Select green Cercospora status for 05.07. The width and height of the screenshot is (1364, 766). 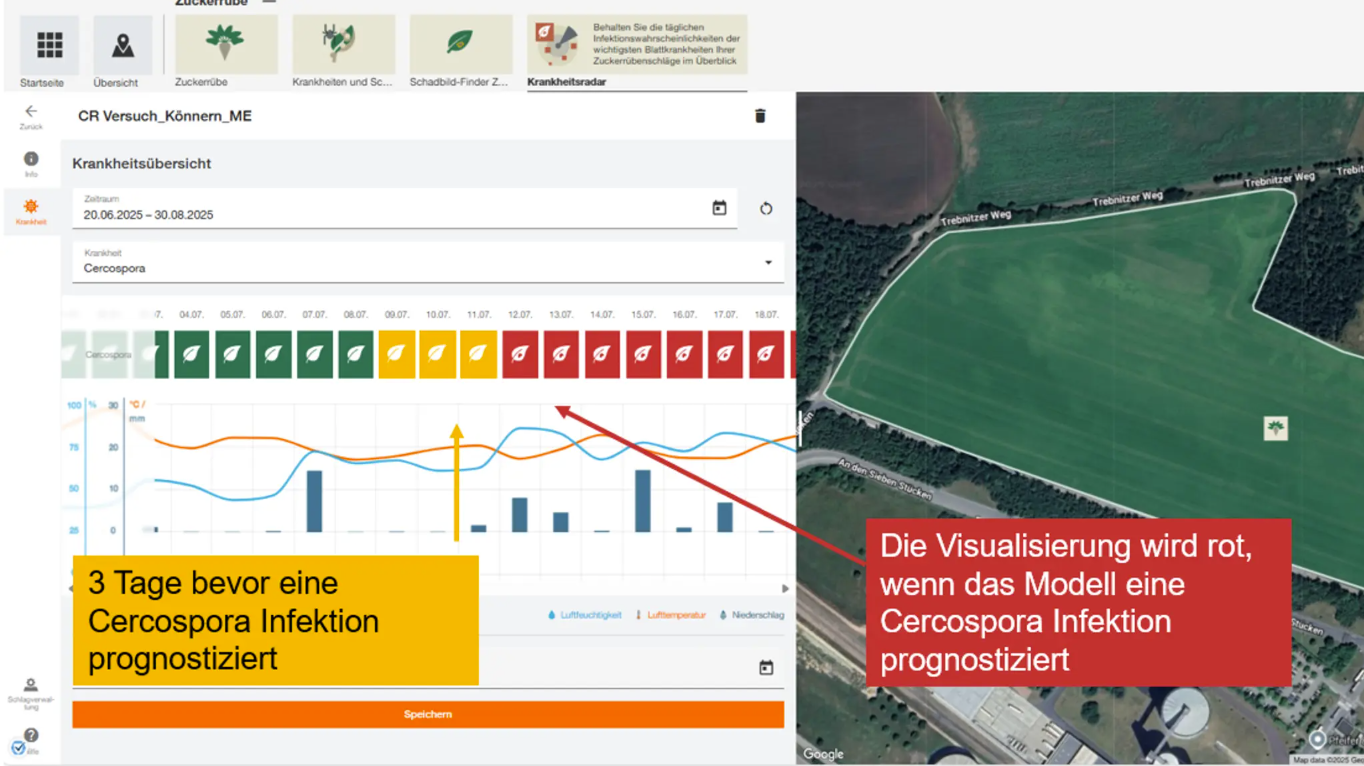click(232, 354)
